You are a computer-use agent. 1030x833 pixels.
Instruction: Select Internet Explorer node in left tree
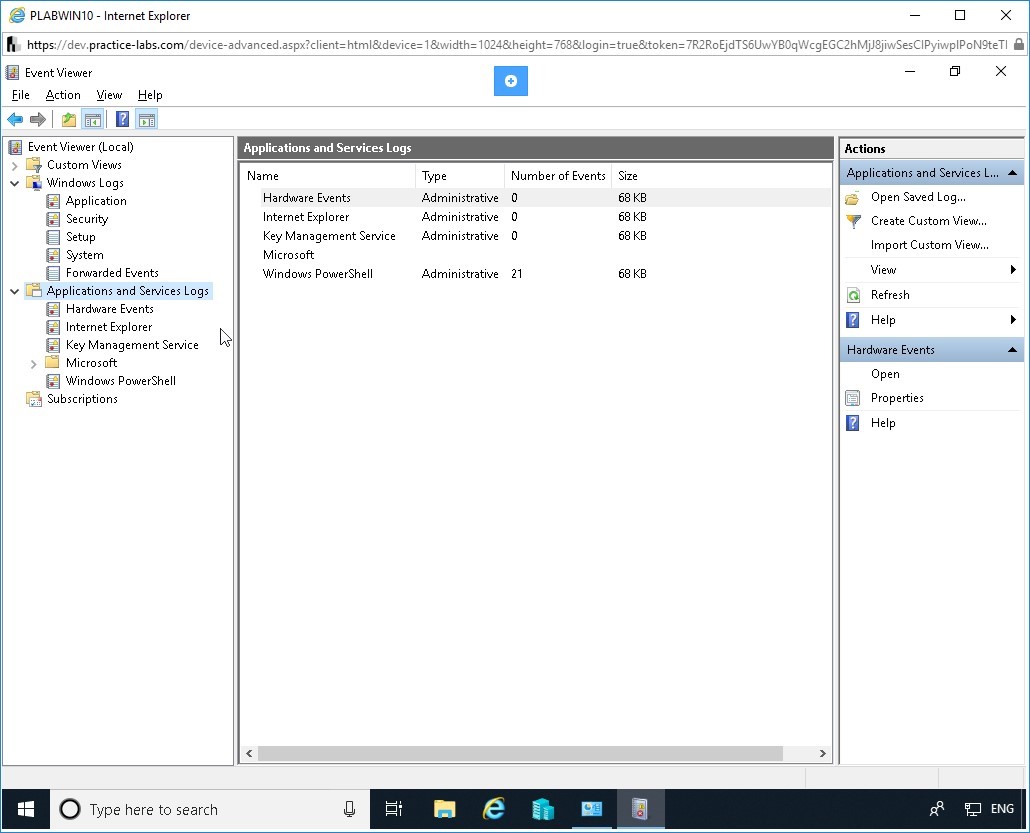[108, 326]
